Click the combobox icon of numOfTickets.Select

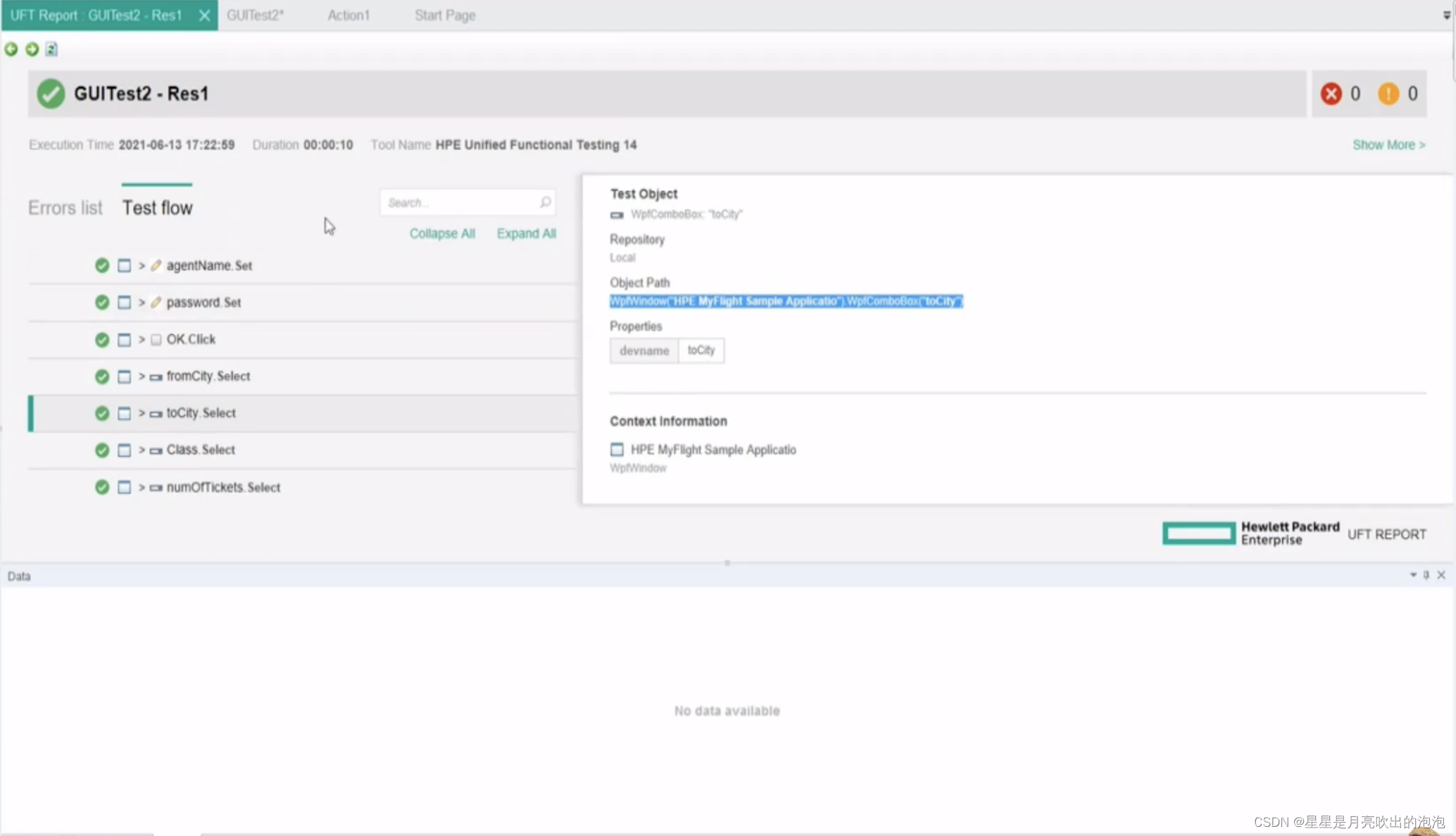156,488
